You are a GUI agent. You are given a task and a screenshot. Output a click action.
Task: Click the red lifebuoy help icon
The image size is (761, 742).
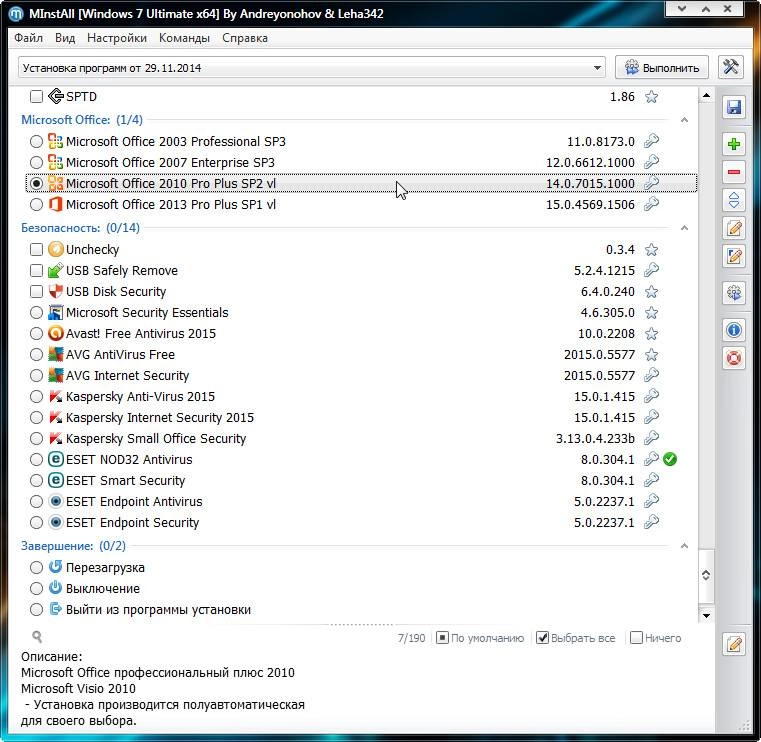point(734,359)
